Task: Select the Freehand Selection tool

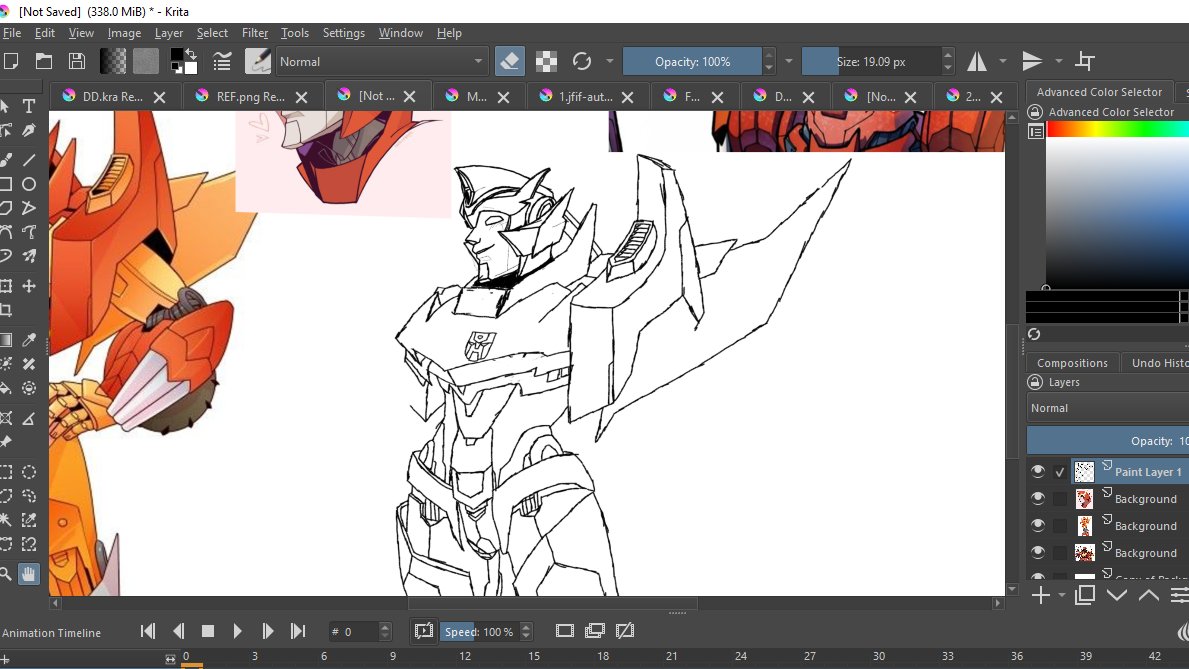Action: tap(29, 496)
